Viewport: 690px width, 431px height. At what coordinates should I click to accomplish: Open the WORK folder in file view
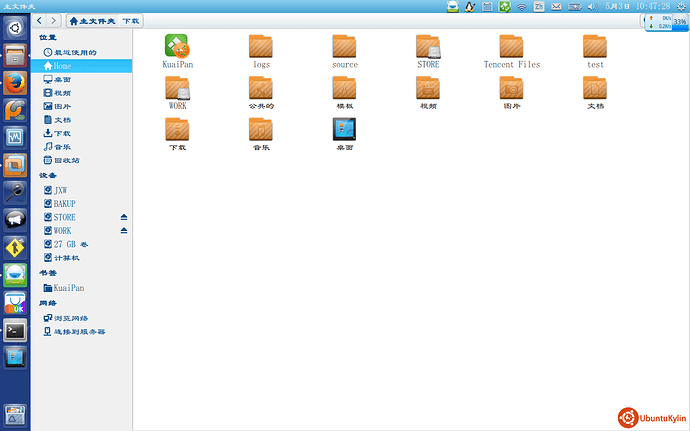177,88
